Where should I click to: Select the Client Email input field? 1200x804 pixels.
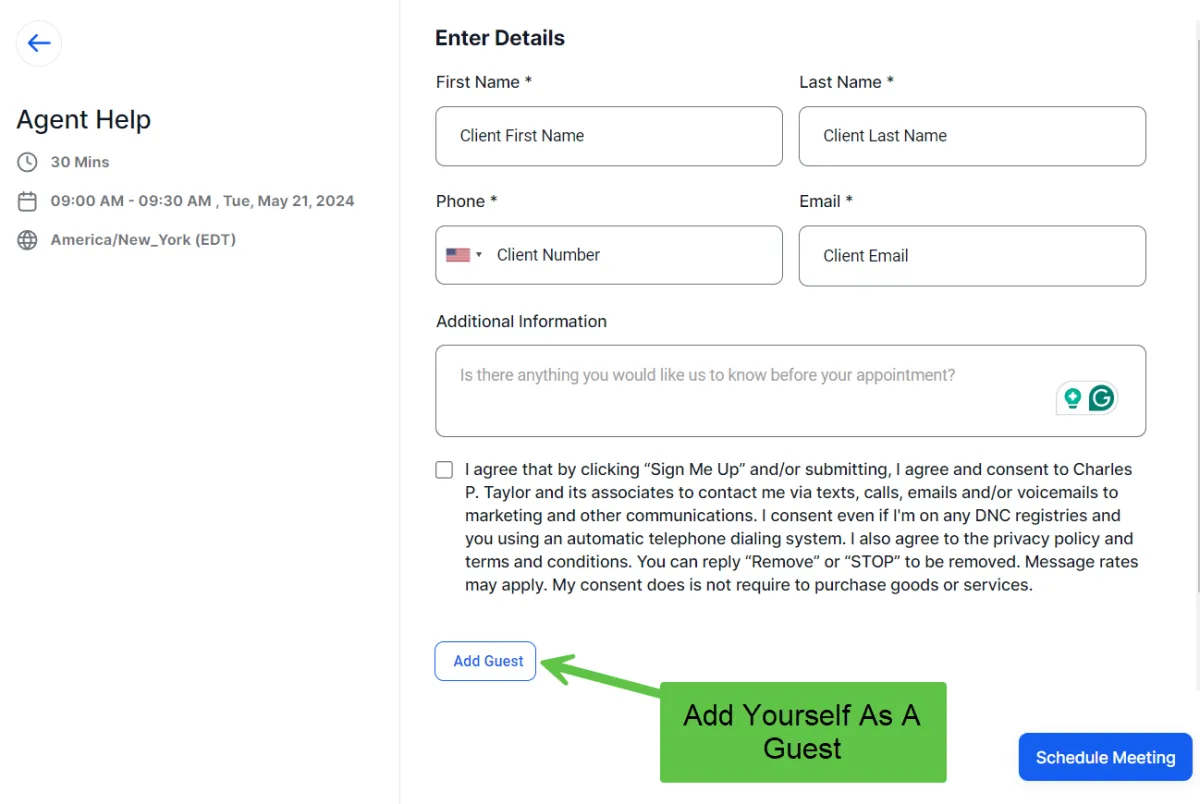(971, 255)
